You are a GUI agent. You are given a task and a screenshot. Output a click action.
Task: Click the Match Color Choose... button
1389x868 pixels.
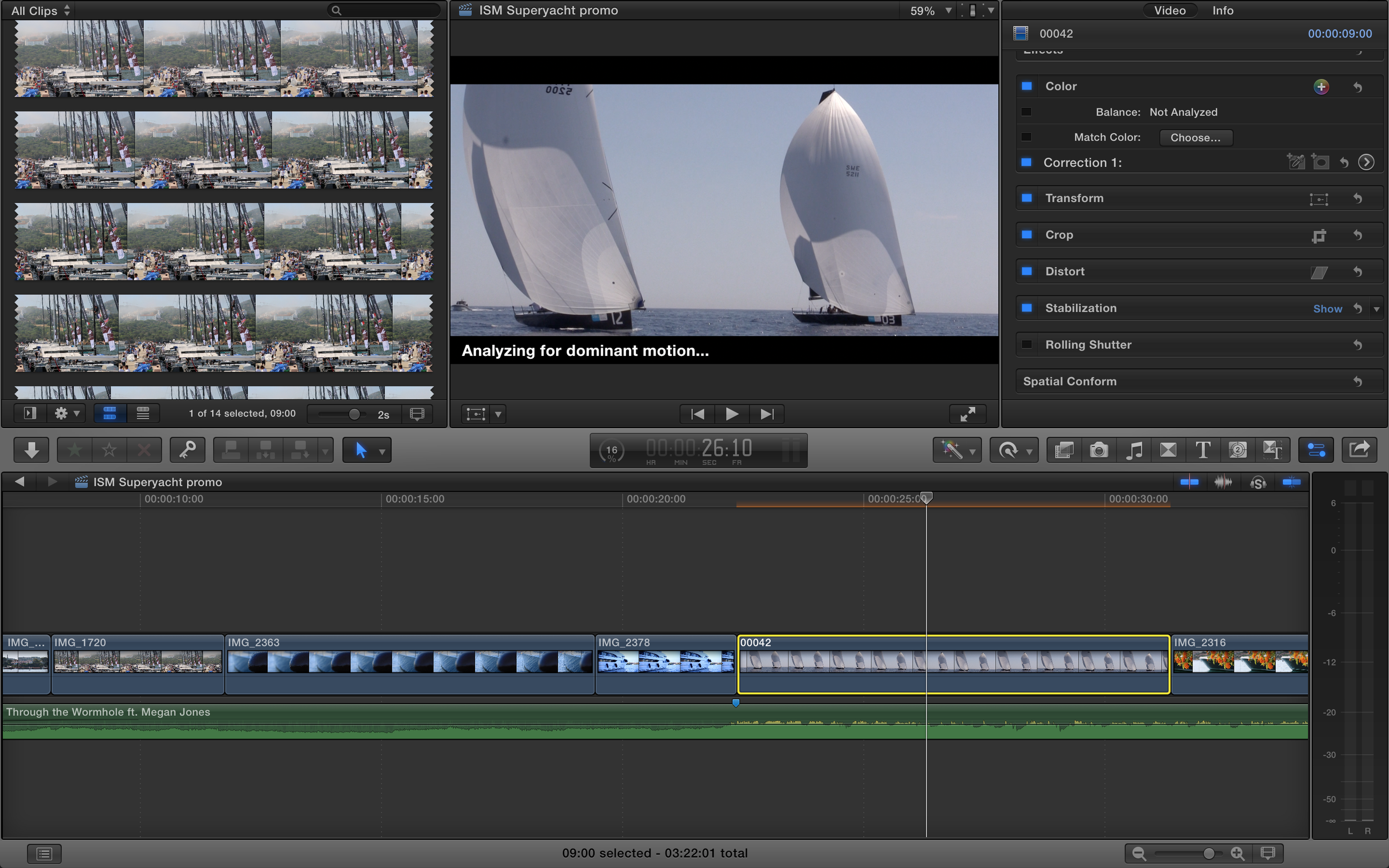[1195, 138]
